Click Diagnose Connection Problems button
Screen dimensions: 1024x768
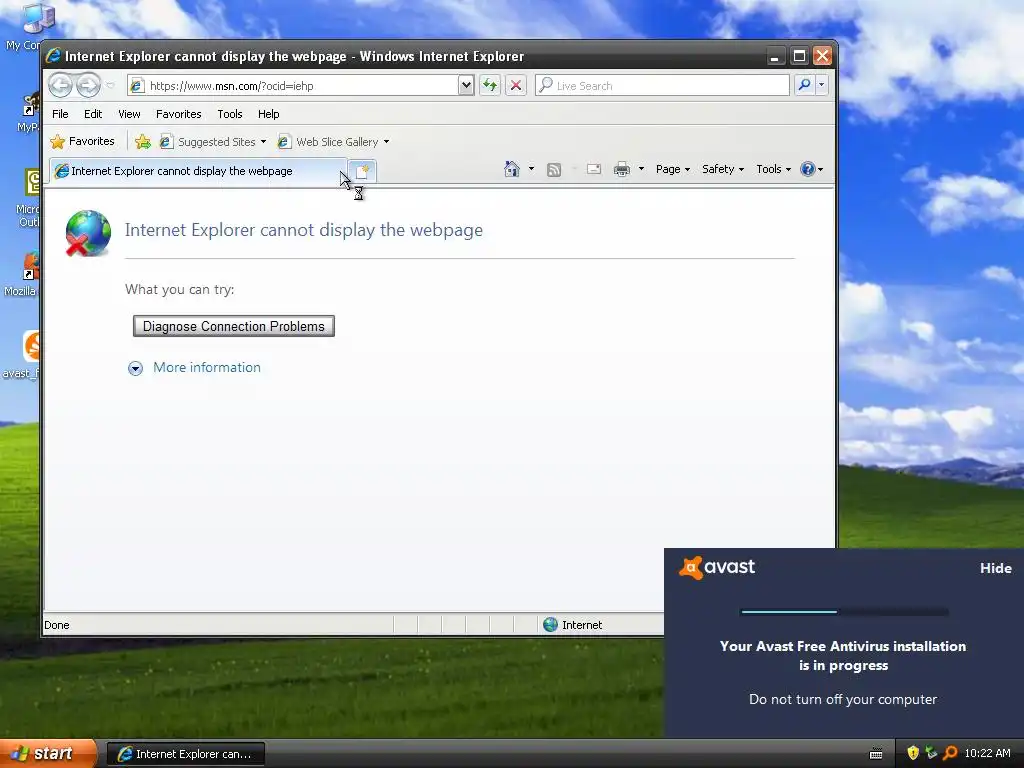pyautogui.click(x=234, y=326)
